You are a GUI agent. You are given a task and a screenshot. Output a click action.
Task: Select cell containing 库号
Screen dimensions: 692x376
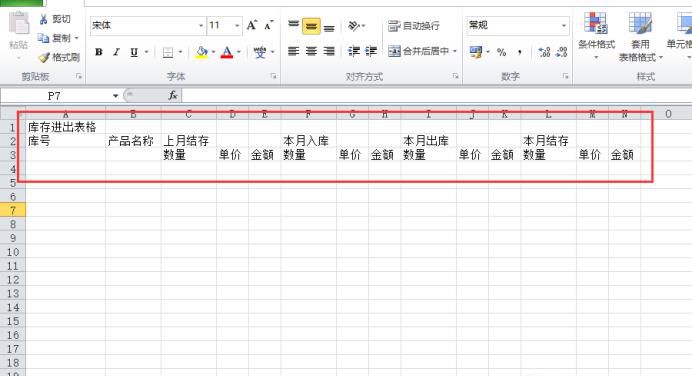[65, 141]
